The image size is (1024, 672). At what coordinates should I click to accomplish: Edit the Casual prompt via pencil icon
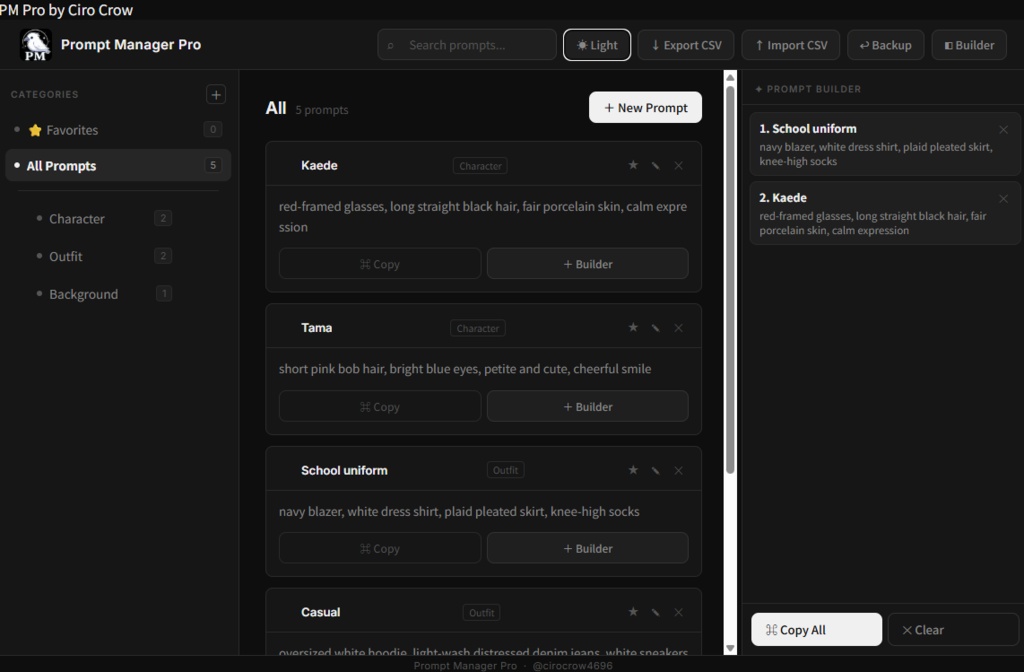655,612
